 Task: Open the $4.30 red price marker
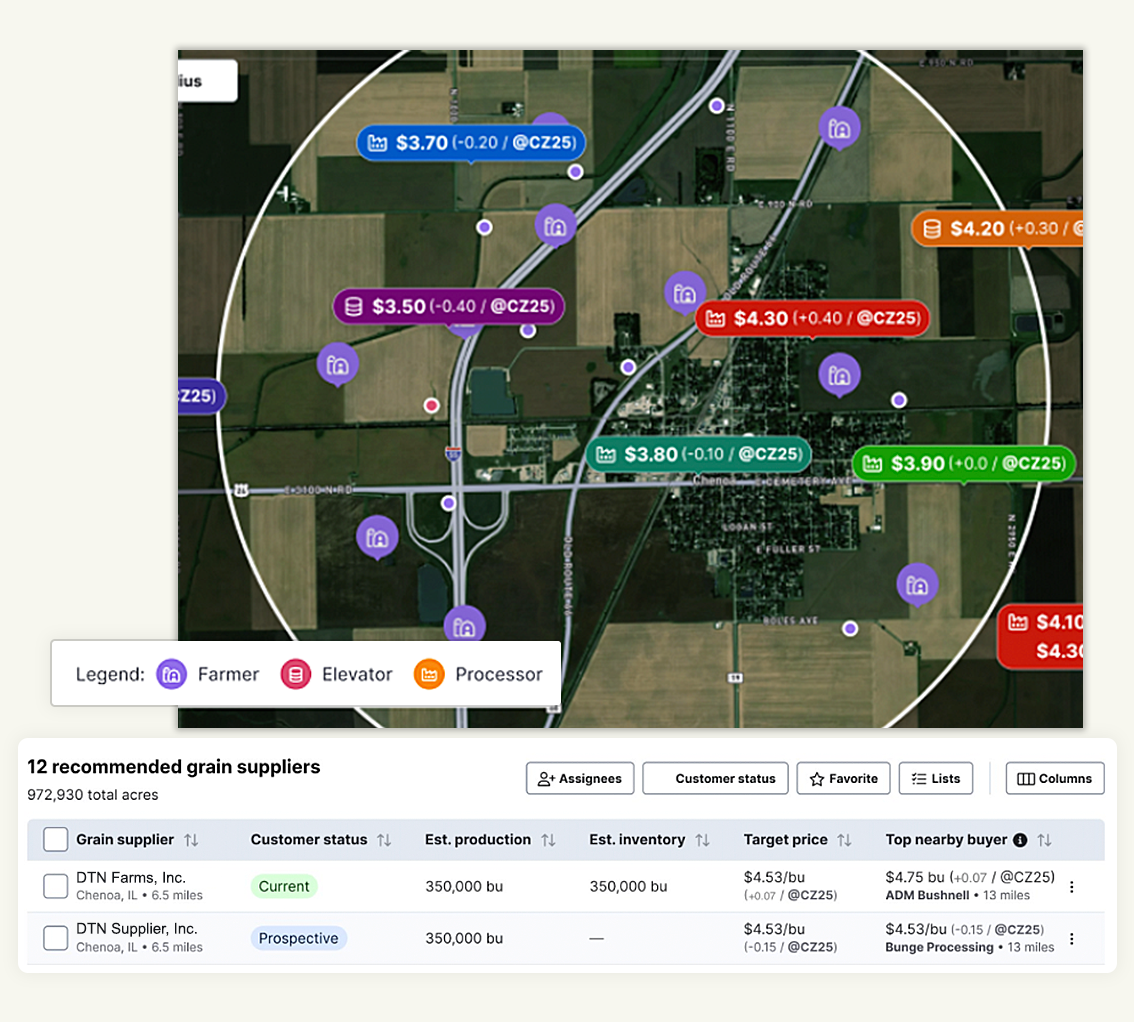pyautogui.click(x=812, y=319)
